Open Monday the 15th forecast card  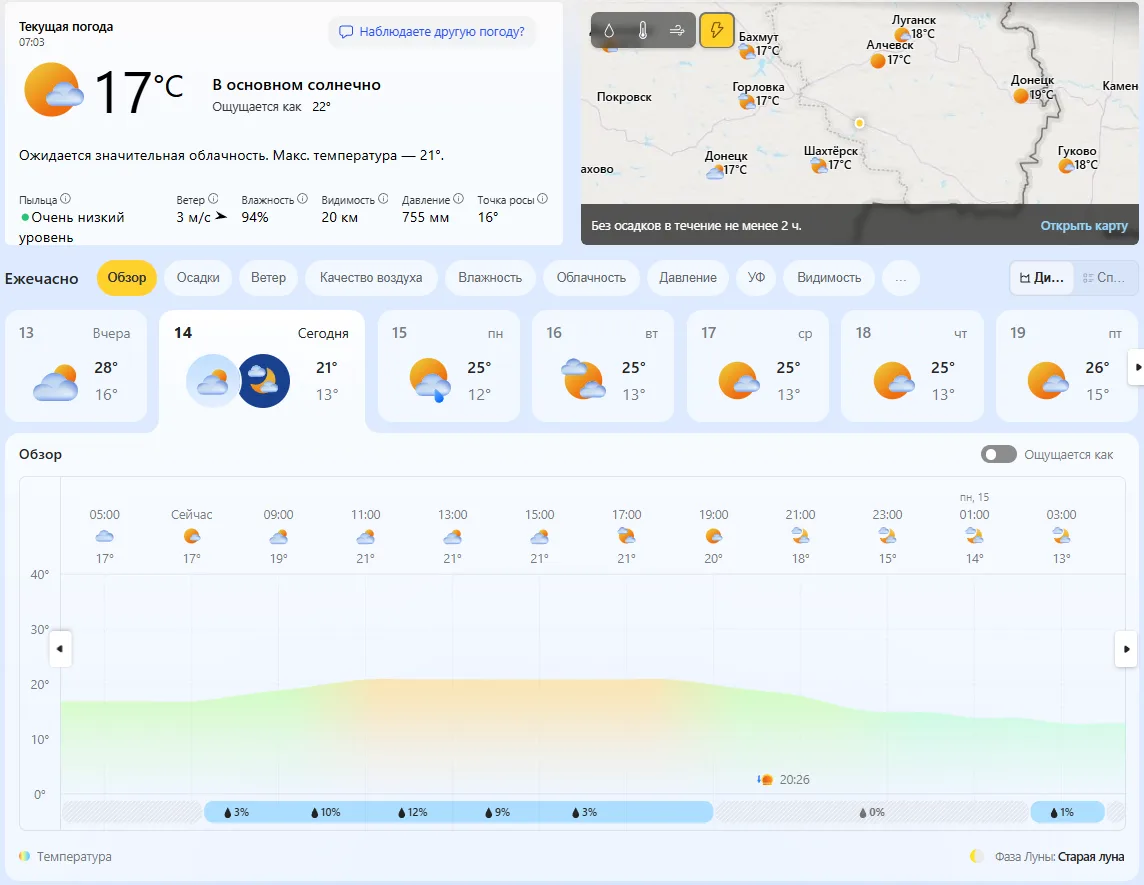coord(449,366)
